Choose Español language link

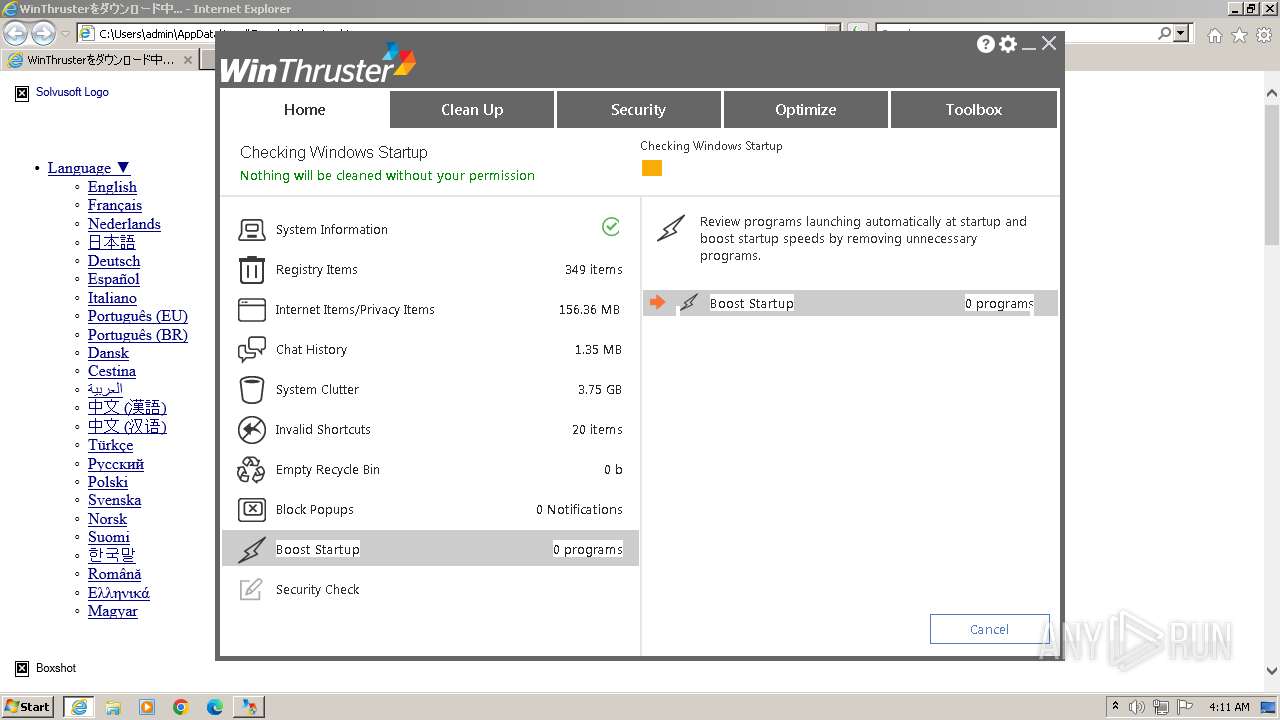point(114,279)
